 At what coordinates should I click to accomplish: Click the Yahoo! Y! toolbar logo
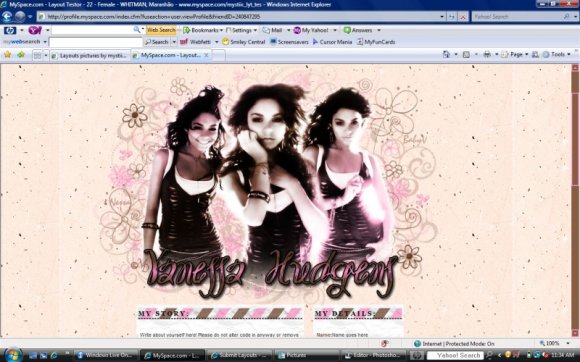(x=35, y=30)
